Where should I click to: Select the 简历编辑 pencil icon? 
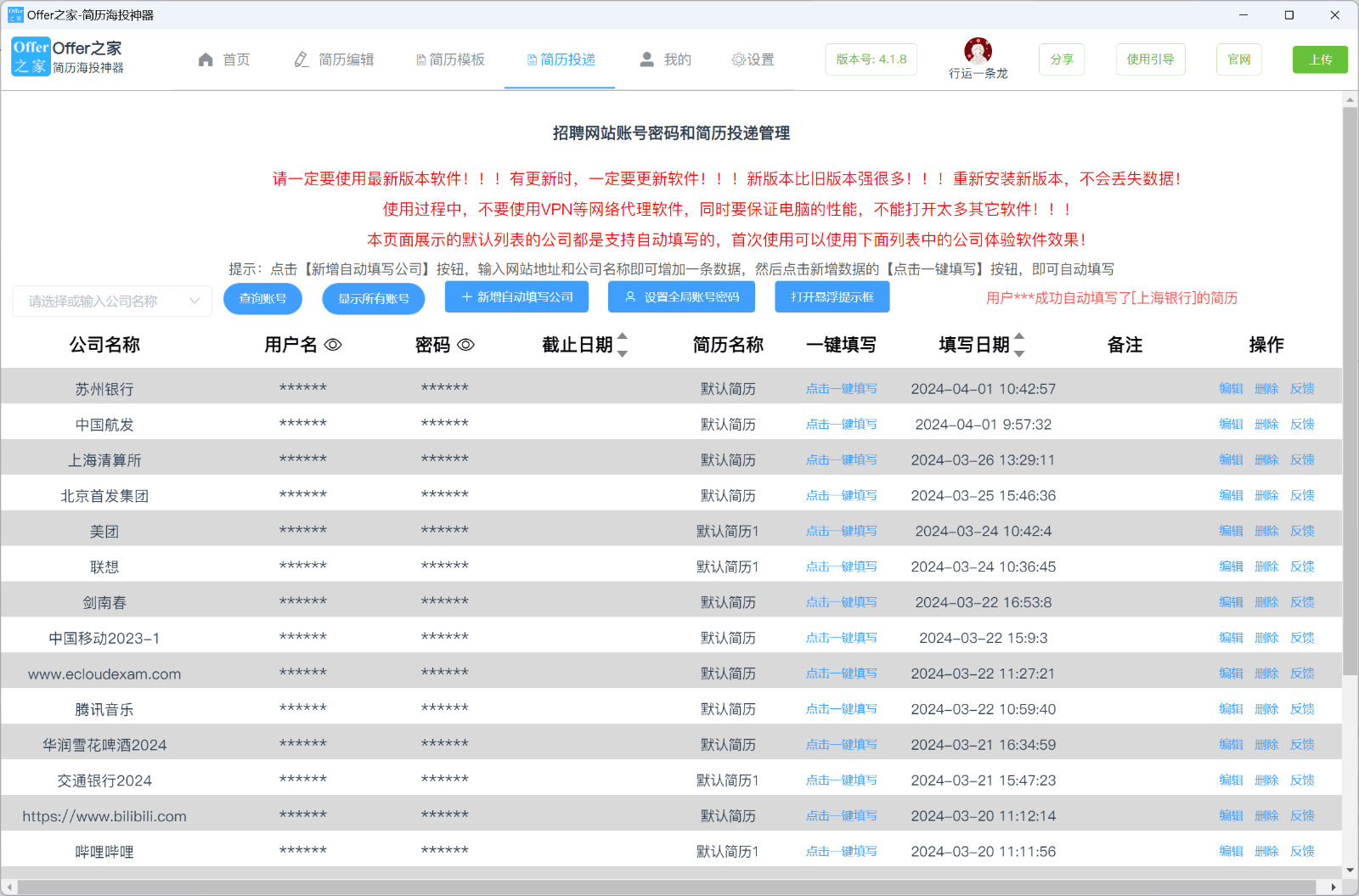301,59
